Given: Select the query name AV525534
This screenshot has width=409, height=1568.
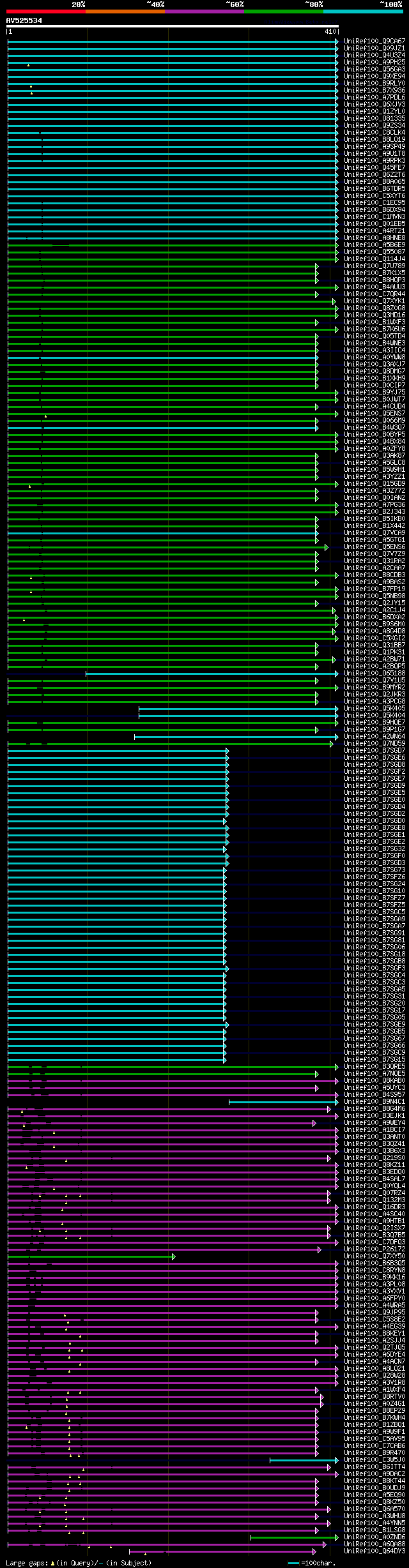Looking at the screenshot, I should 24,20.
